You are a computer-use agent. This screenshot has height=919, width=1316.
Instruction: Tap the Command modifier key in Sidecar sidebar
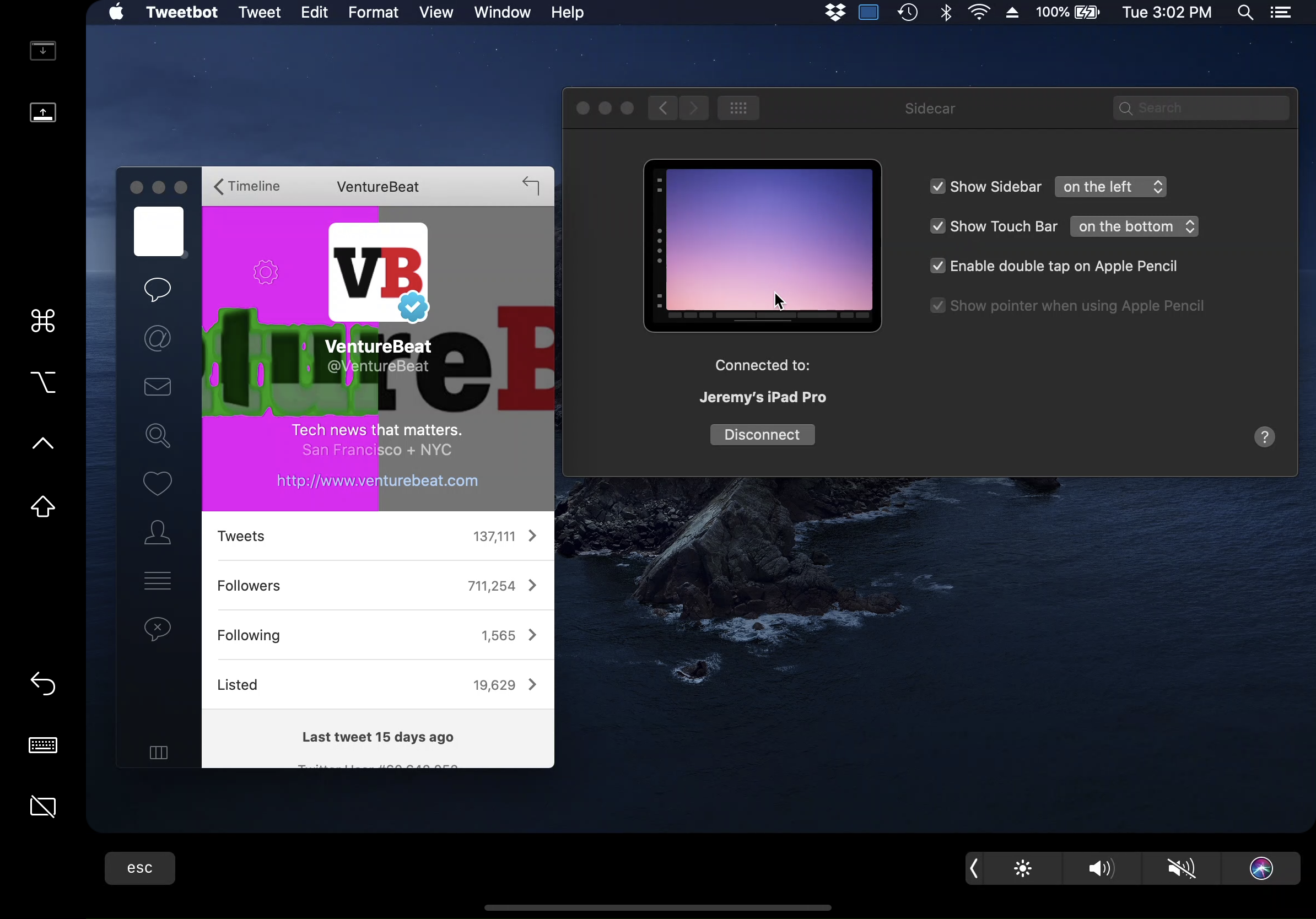(x=43, y=321)
